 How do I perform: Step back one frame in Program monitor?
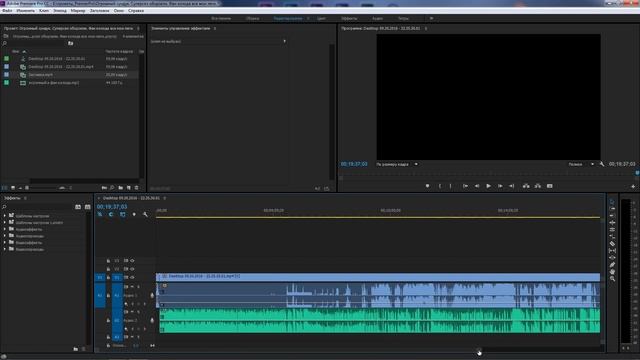tap(477, 186)
